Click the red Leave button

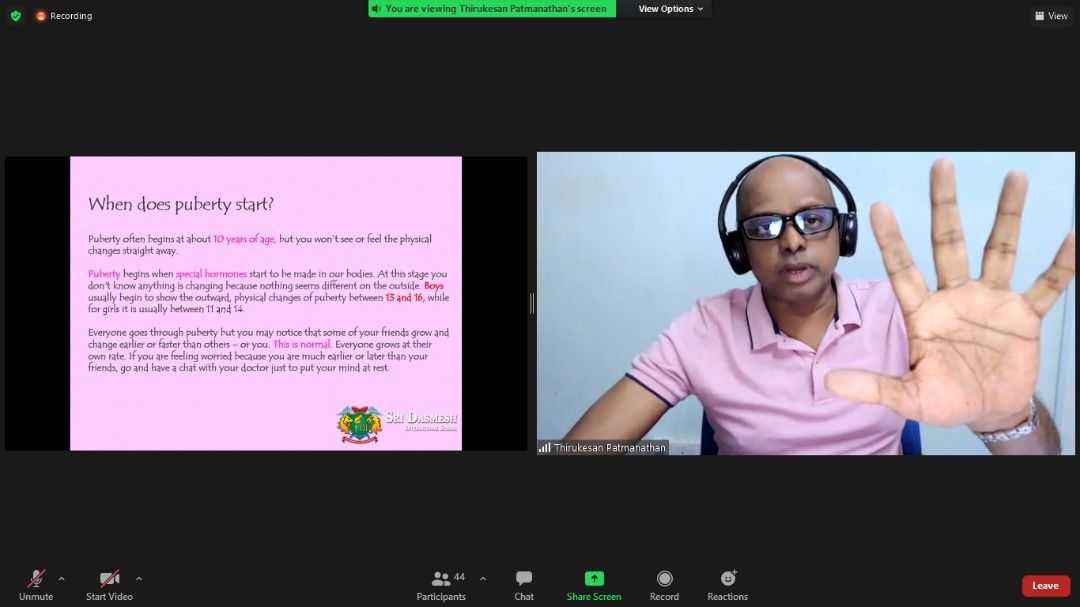tap(1045, 586)
